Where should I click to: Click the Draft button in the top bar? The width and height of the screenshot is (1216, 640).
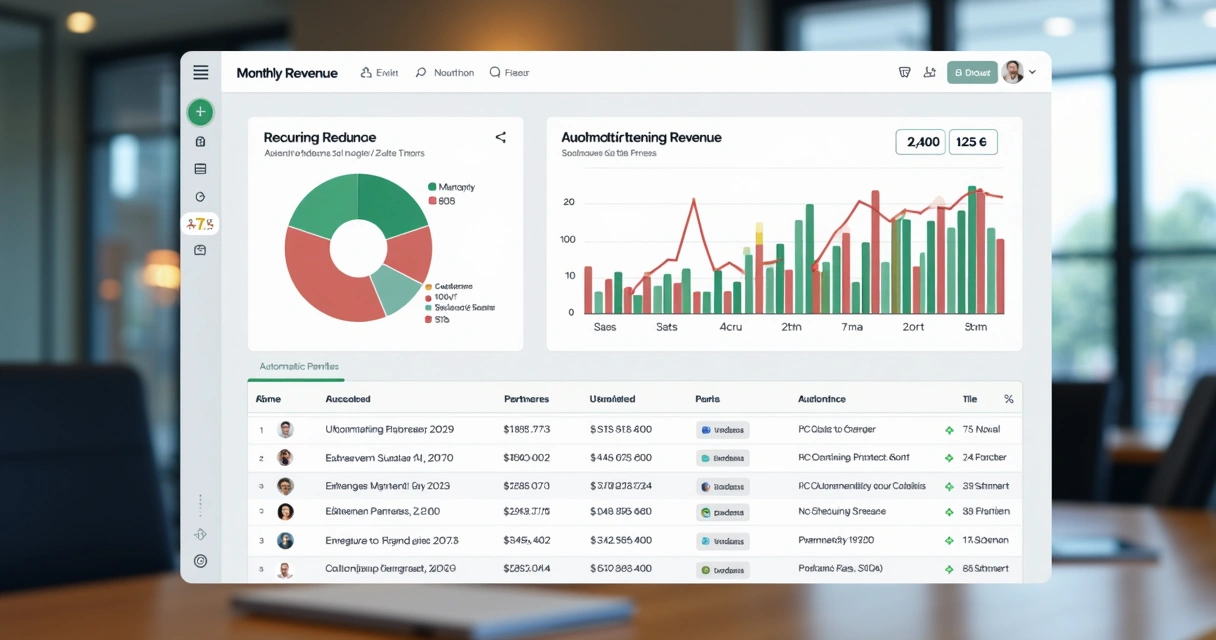click(971, 72)
